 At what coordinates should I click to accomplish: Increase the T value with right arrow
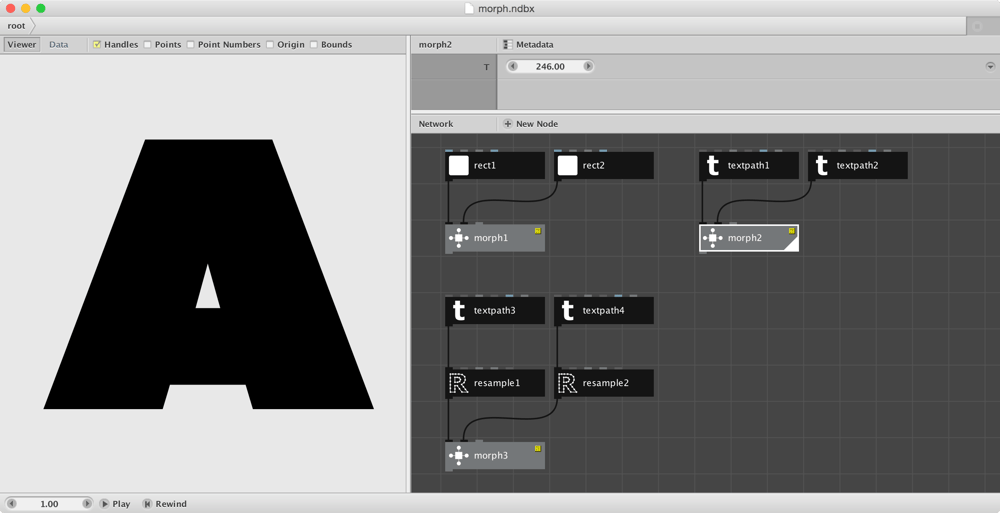click(x=588, y=66)
